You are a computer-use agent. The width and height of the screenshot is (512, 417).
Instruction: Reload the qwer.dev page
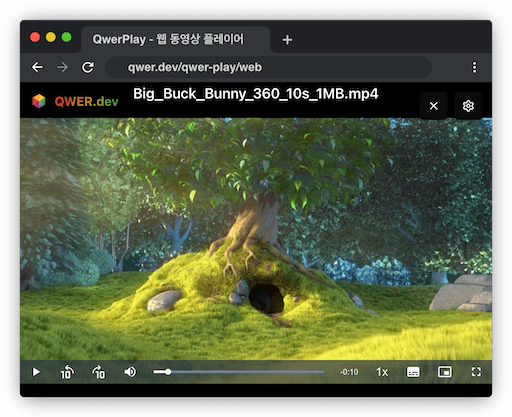88,67
